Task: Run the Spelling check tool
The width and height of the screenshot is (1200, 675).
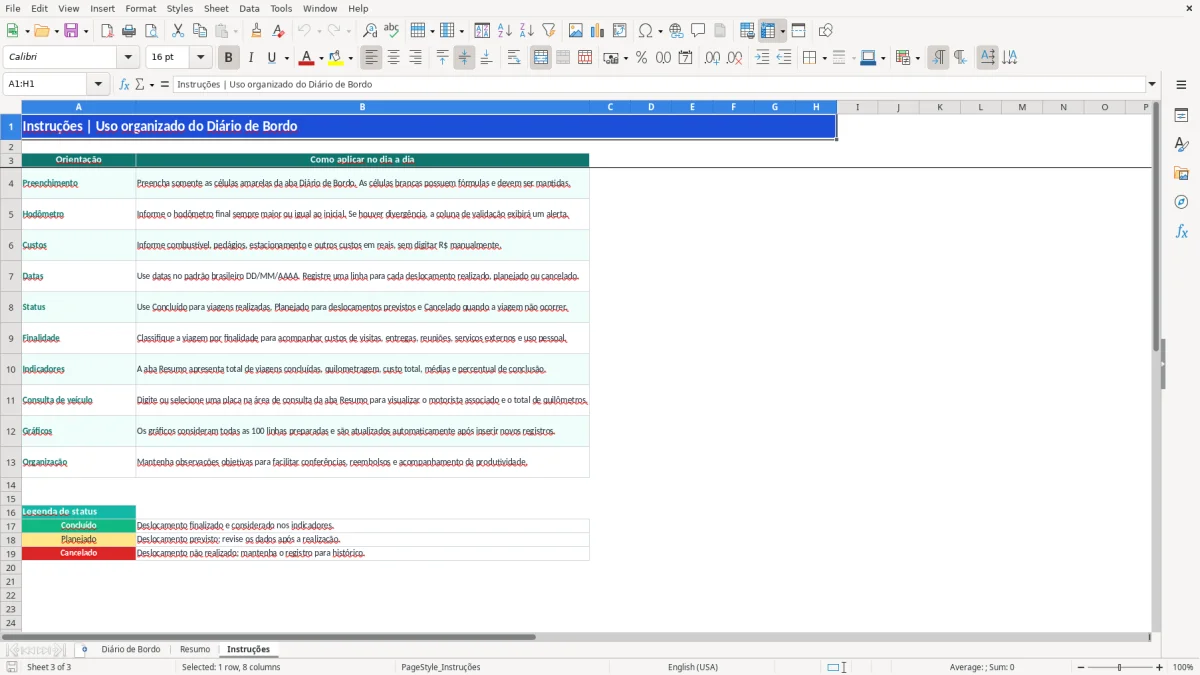Action: [x=392, y=31]
